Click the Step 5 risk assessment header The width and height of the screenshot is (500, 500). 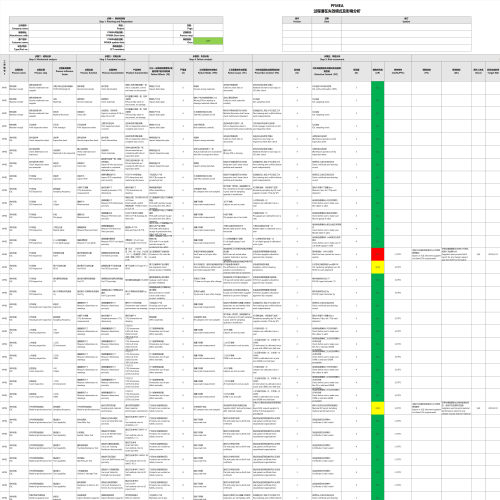coord(332,58)
